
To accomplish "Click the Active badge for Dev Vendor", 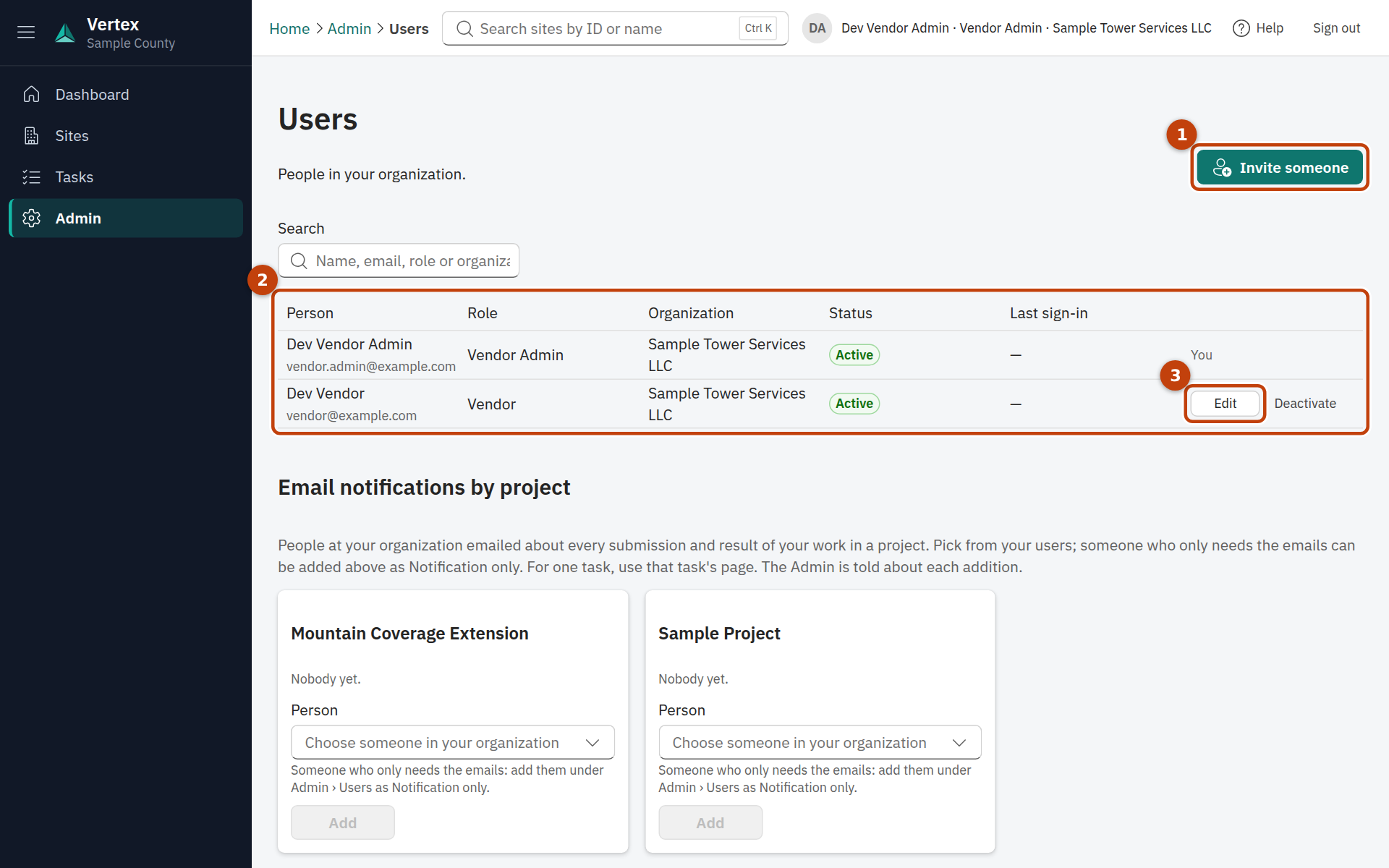I will click(854, 404).
